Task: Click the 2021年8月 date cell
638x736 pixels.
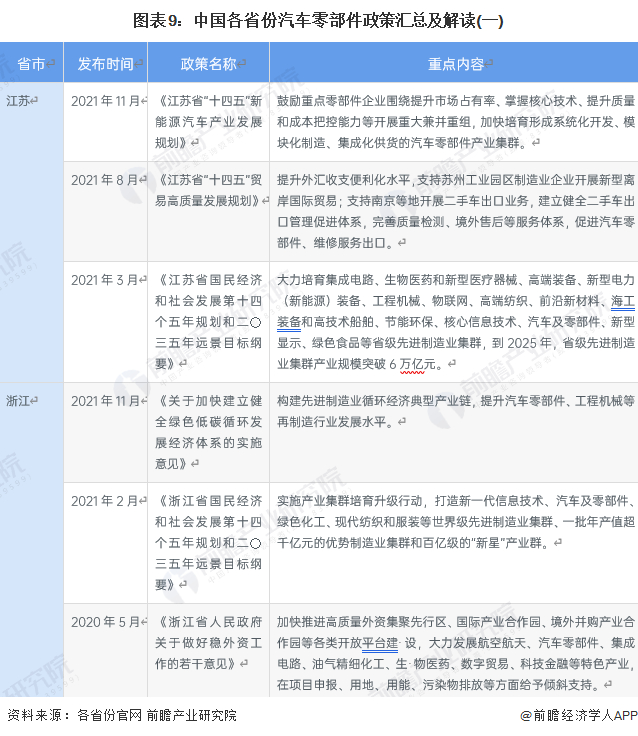Action: coord(105,180)
